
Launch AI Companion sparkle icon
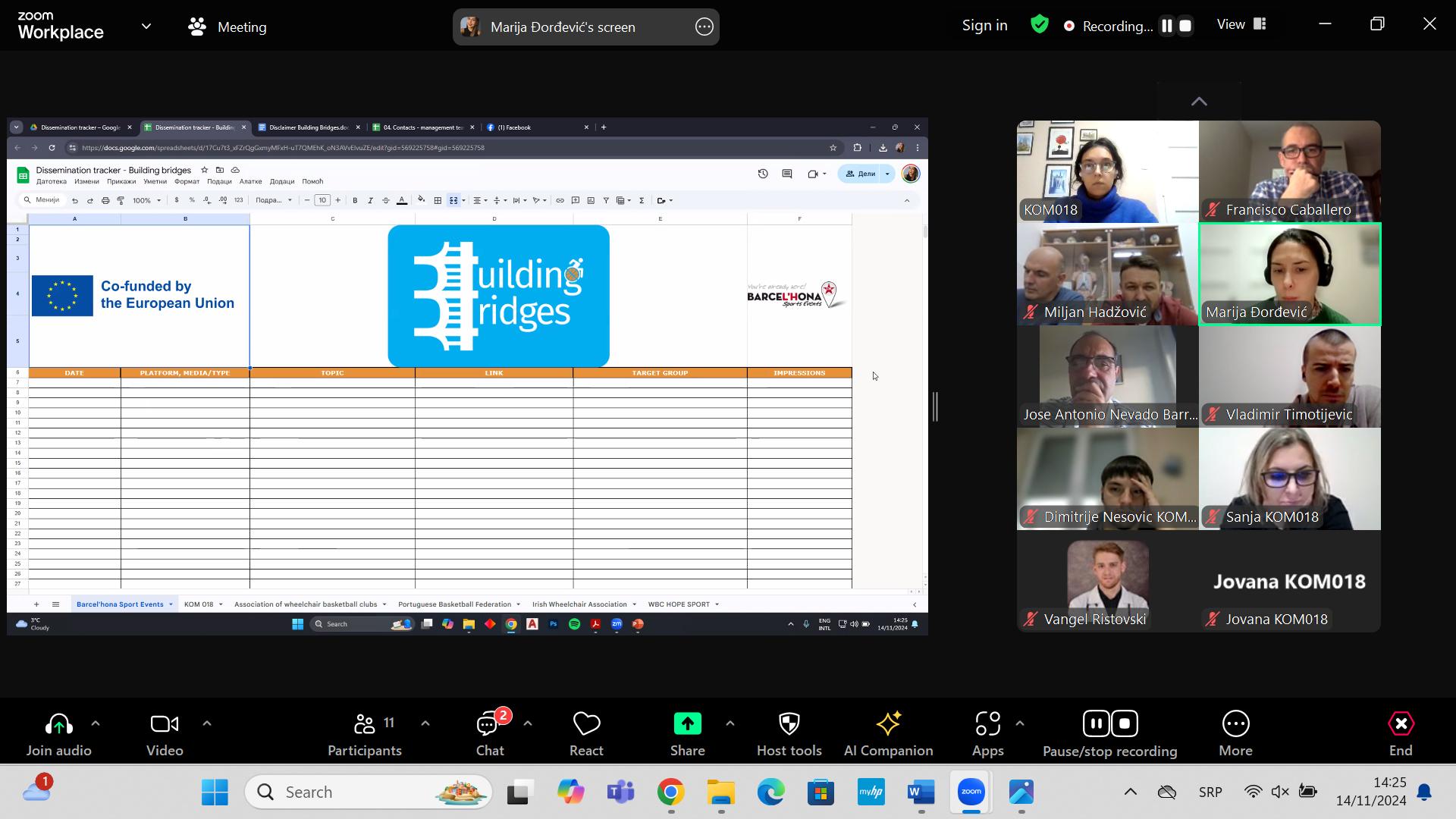pos(888,724)
